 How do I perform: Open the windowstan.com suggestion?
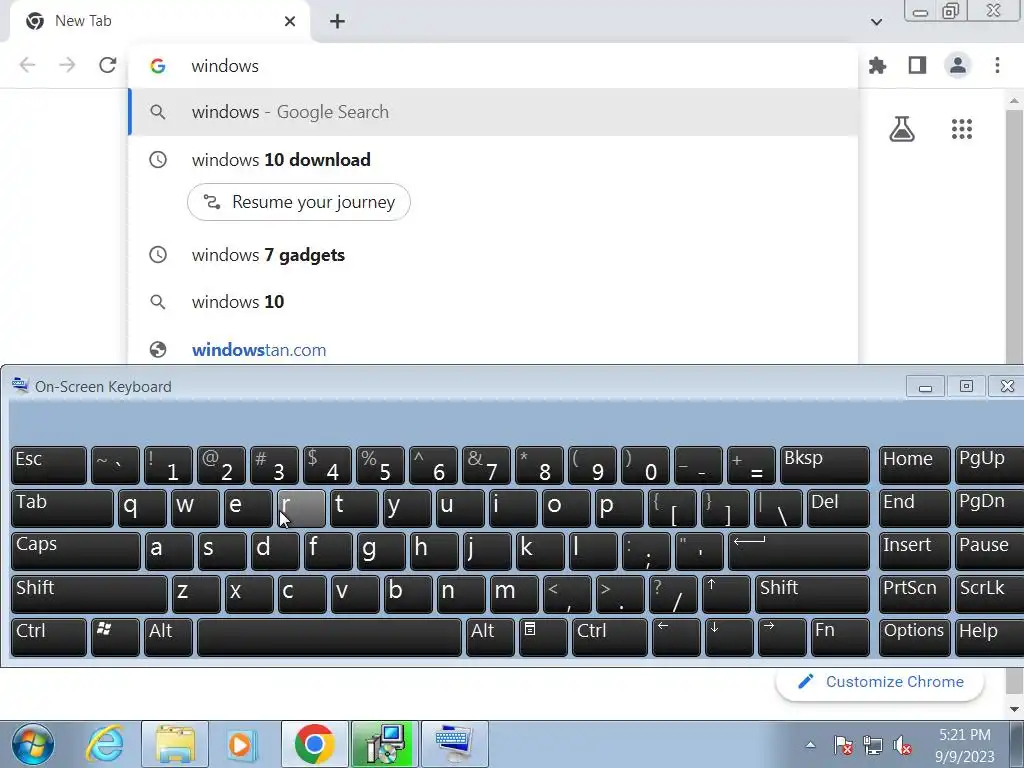(493, 350)
